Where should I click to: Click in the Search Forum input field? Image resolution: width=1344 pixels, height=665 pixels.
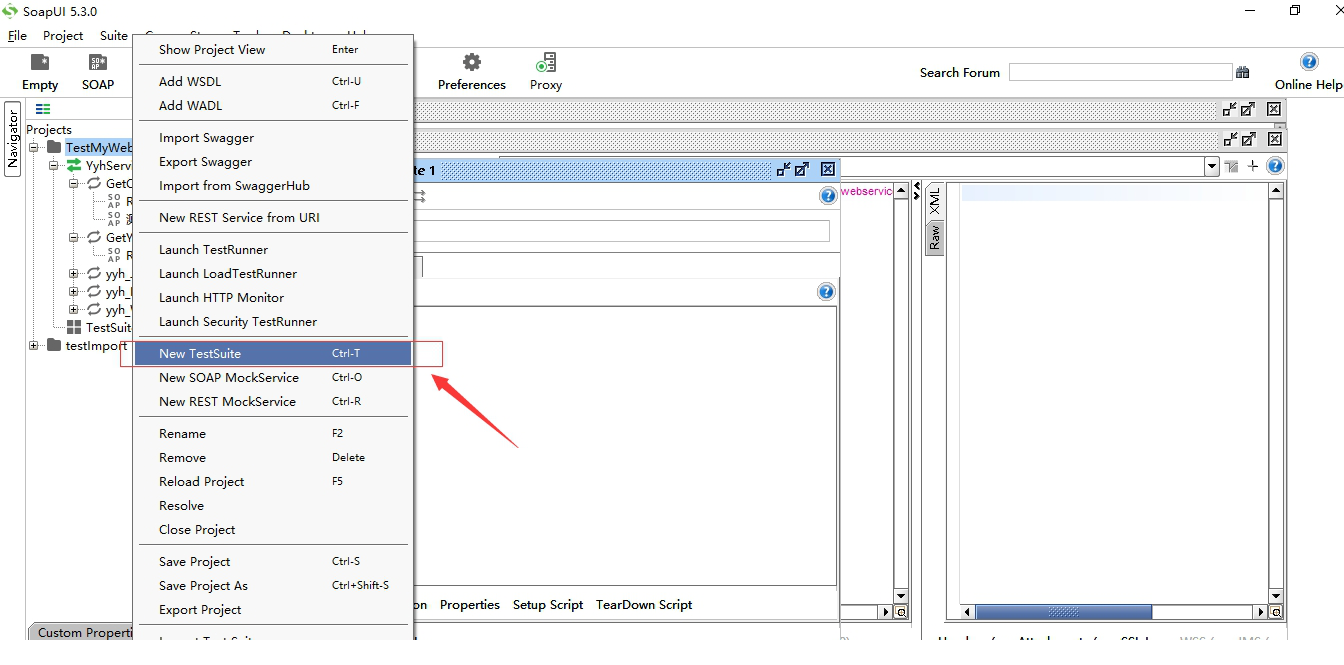tap(1120, 72)
